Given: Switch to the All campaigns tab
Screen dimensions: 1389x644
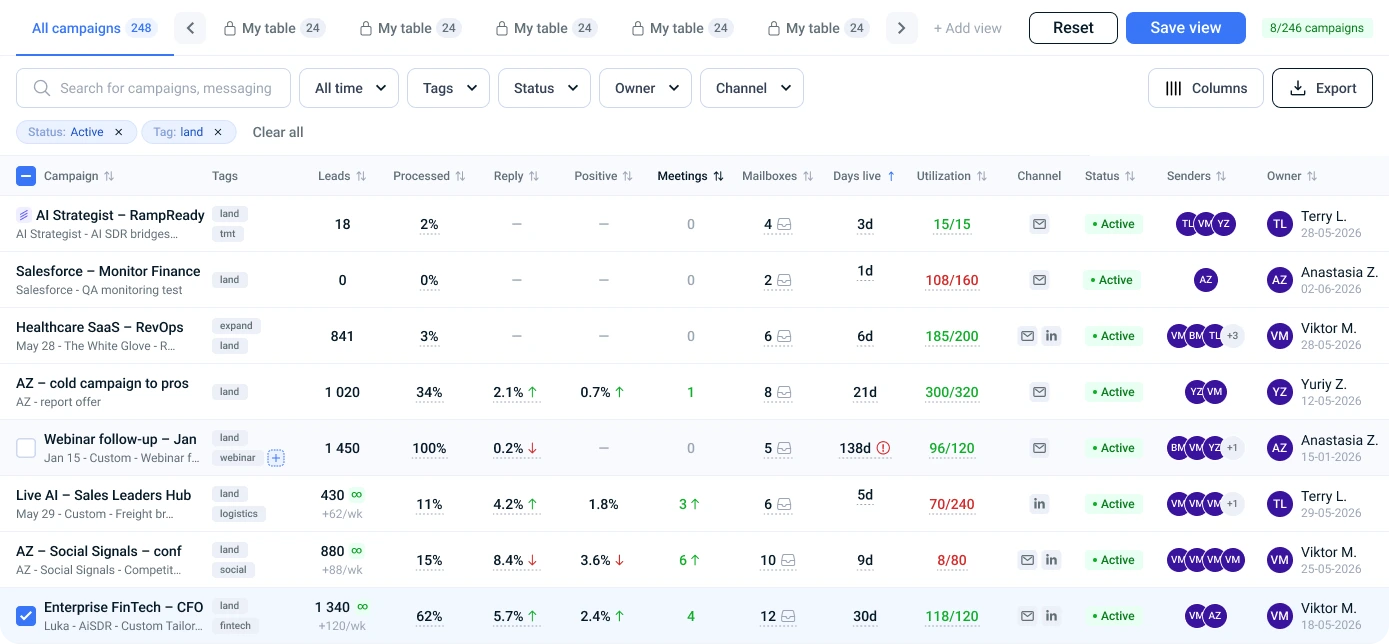Looking at the screenshot, I should coord(93,28).
